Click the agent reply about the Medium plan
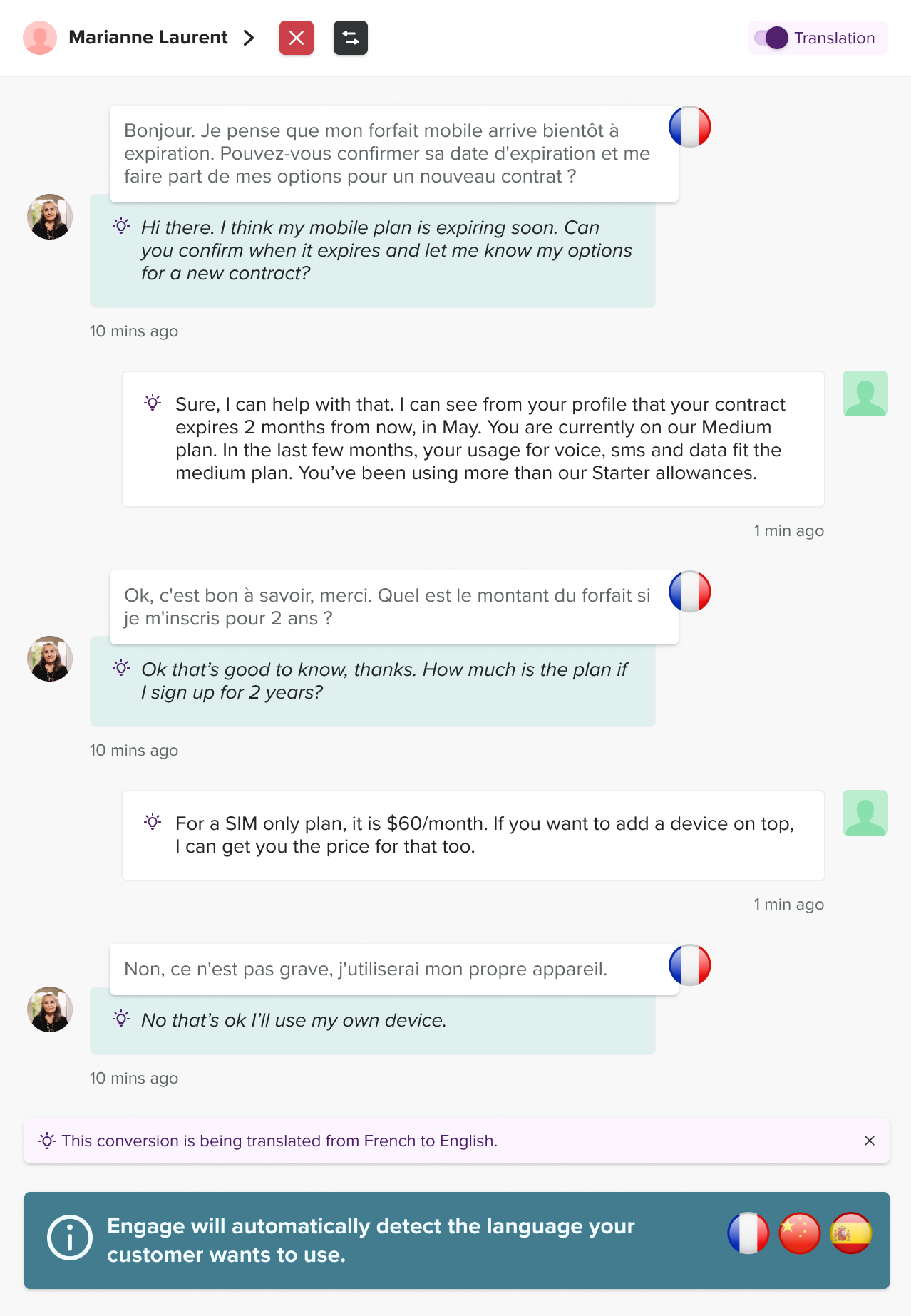This screenshot has height=1316, width=911. pyautogui.click(x=473, y=439)
